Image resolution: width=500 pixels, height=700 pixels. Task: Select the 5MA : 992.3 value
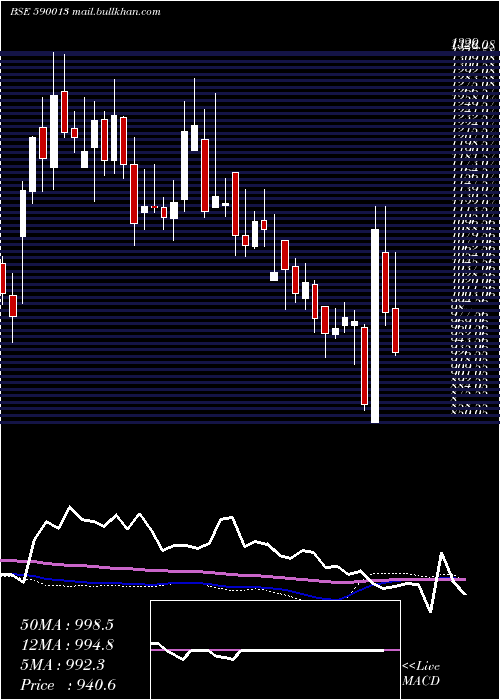(62, 665)
